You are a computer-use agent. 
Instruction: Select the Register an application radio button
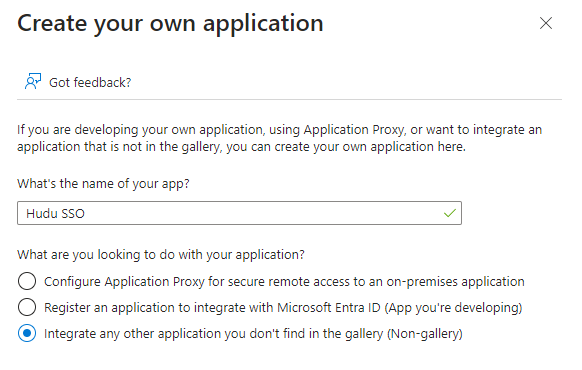coord(27,307)
